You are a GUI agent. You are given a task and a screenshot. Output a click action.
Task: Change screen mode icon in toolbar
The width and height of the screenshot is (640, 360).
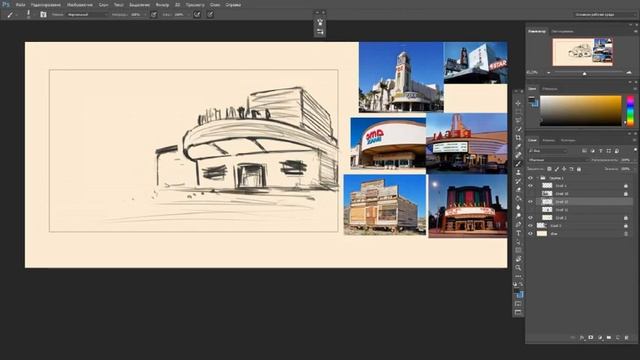[518, 312]
